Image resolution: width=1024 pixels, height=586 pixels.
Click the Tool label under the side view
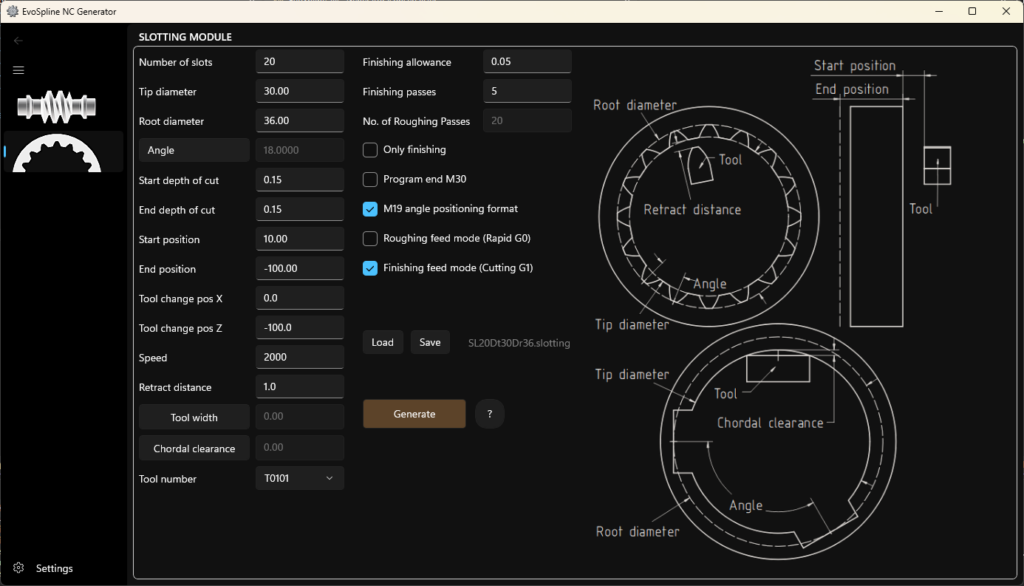921,209
